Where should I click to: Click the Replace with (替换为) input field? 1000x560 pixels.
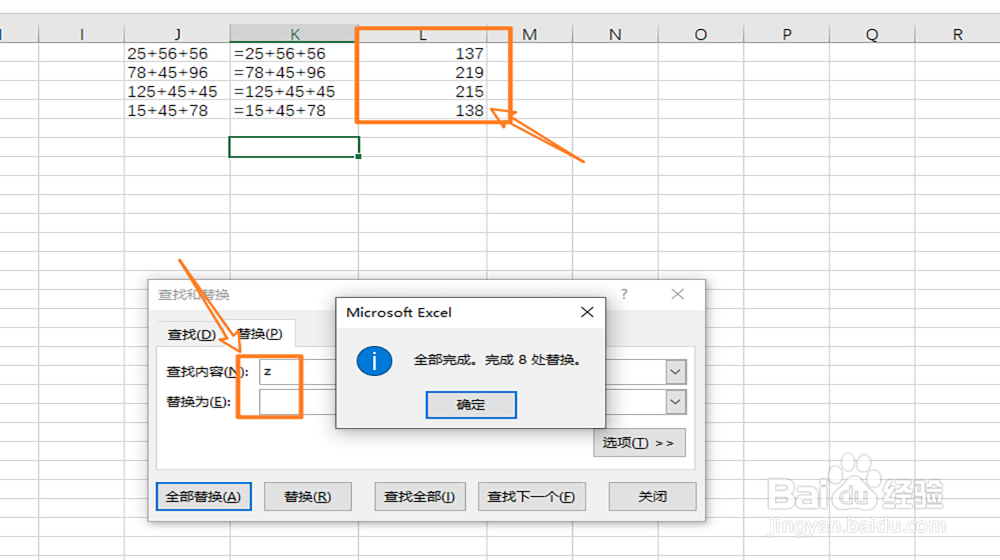(297, 402)
